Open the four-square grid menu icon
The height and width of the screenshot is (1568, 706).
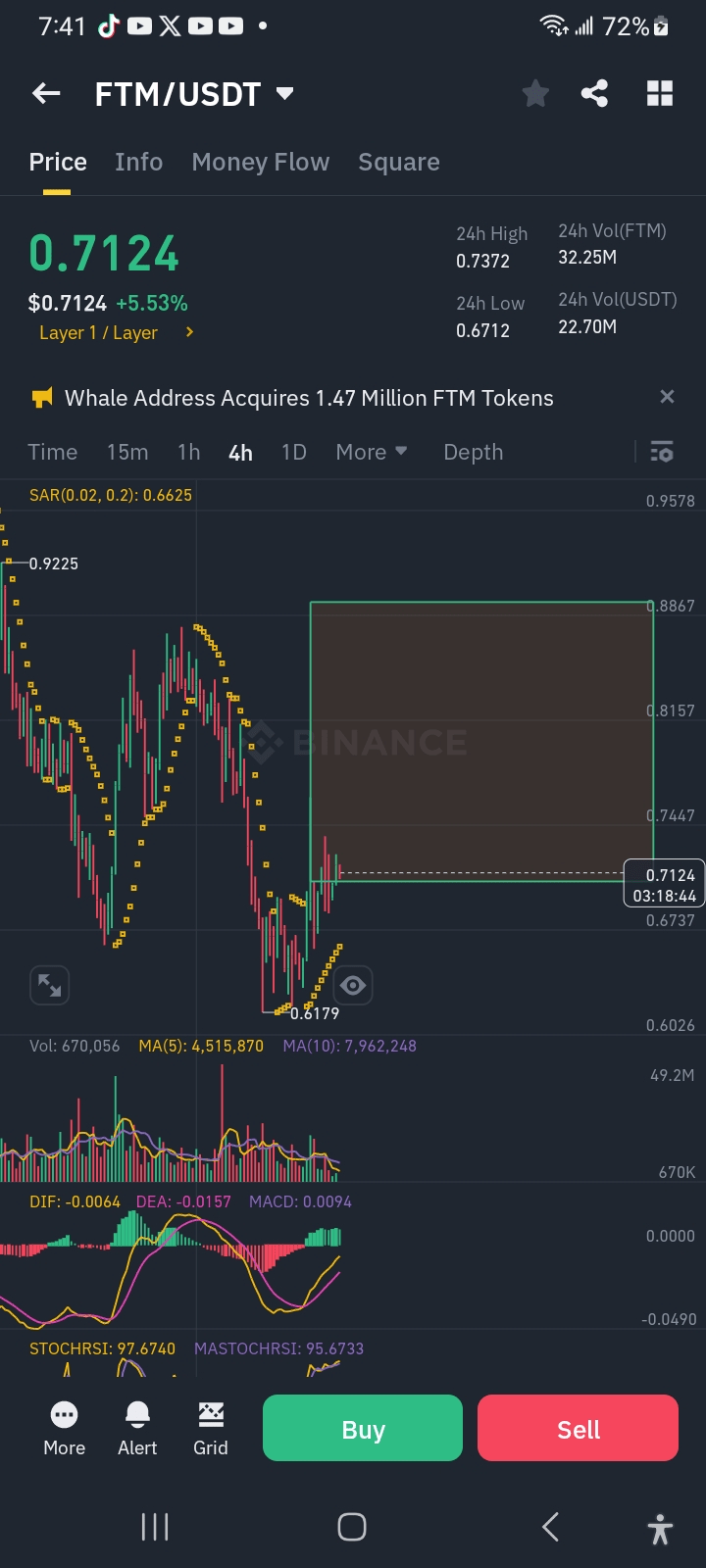pos(660,94)
